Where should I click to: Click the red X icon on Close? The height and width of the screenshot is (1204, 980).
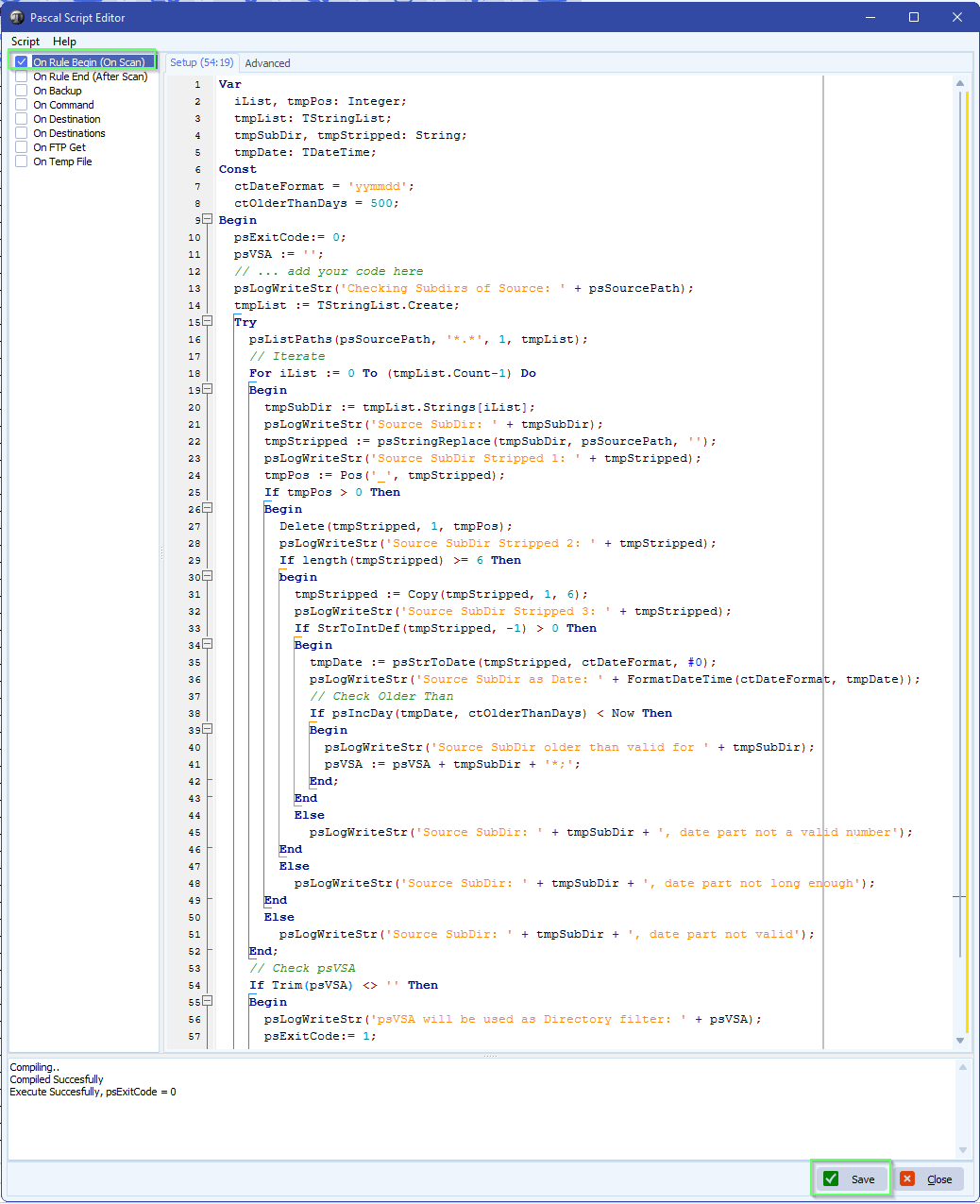[x=907, y=1179]
